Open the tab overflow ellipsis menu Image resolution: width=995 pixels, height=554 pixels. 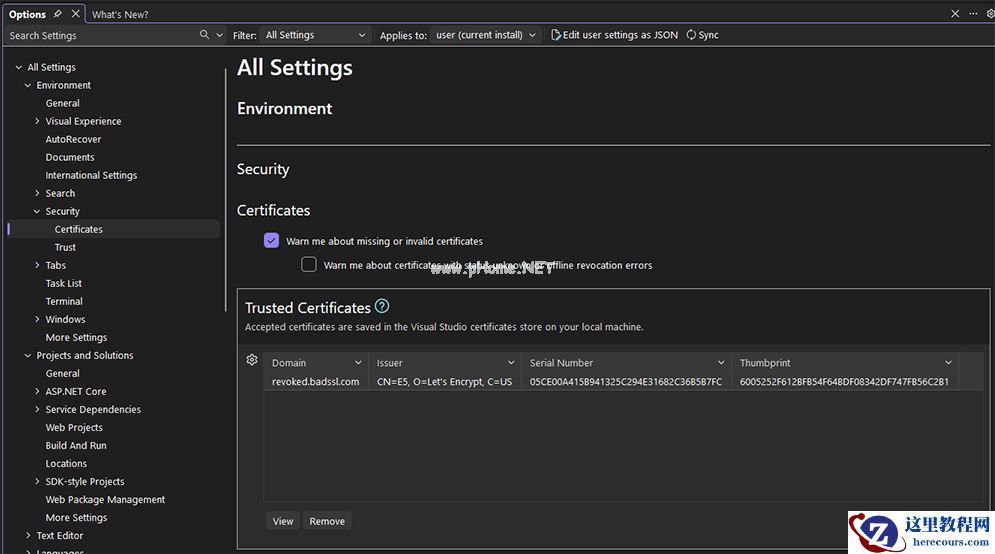973,14
